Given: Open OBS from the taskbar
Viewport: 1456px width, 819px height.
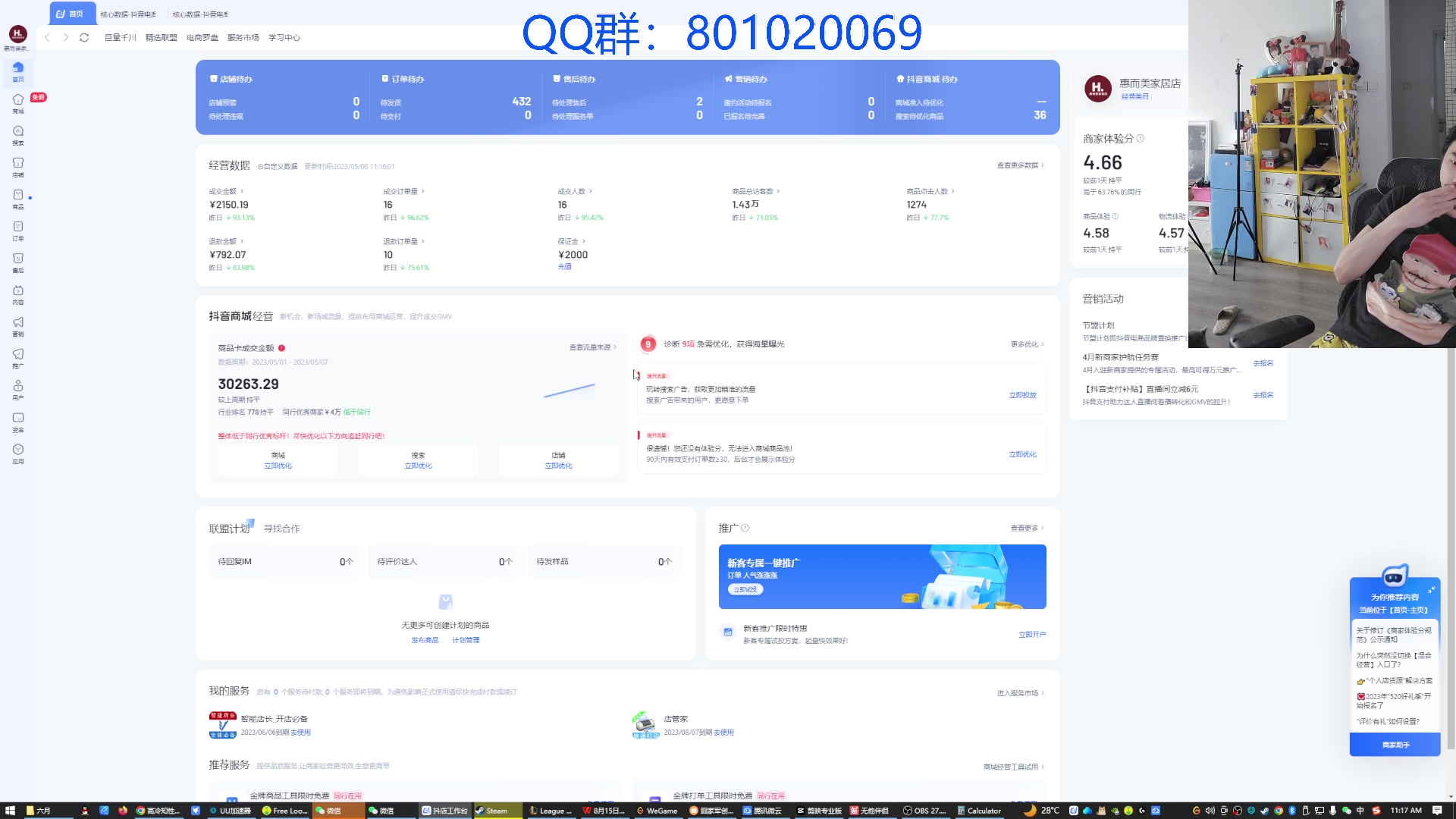Looking at the screenshot, I should coord(925,811).
